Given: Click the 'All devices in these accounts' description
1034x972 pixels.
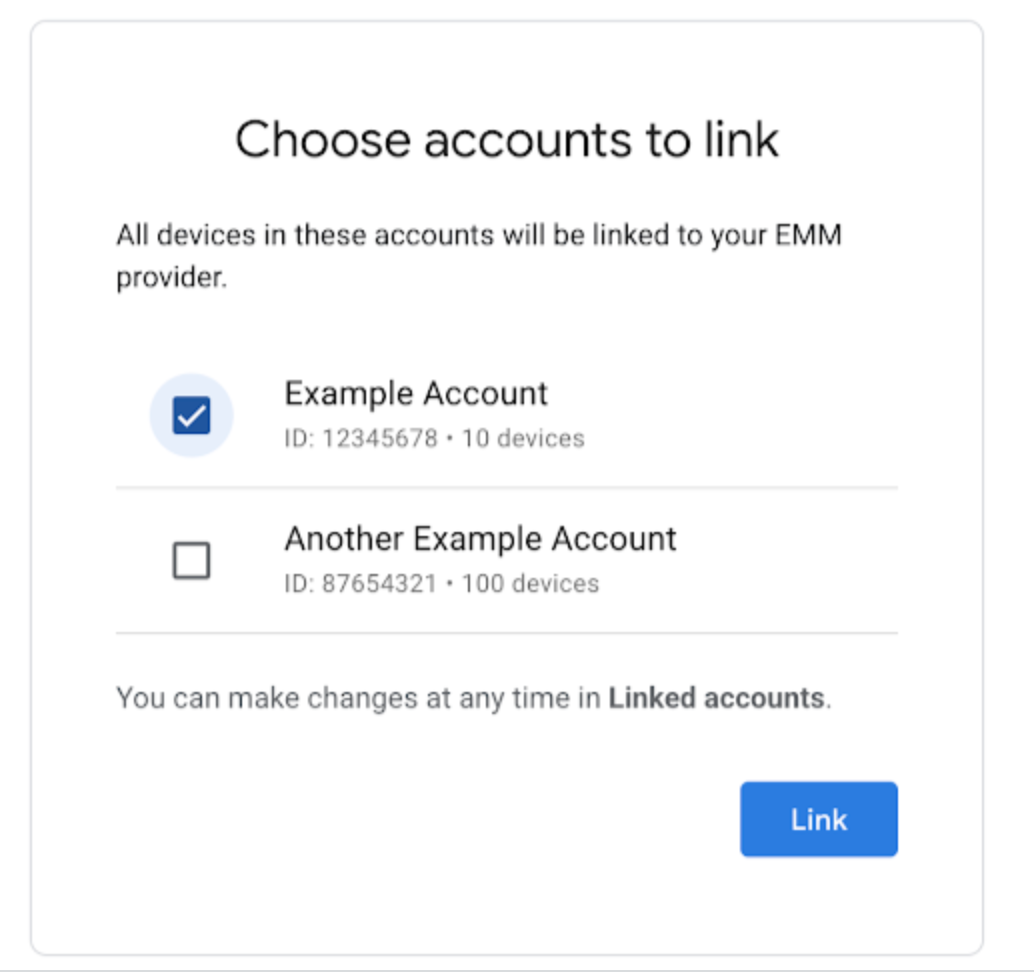Looking at the screenshot, I should pyautogui.click(x=480, y=236).
